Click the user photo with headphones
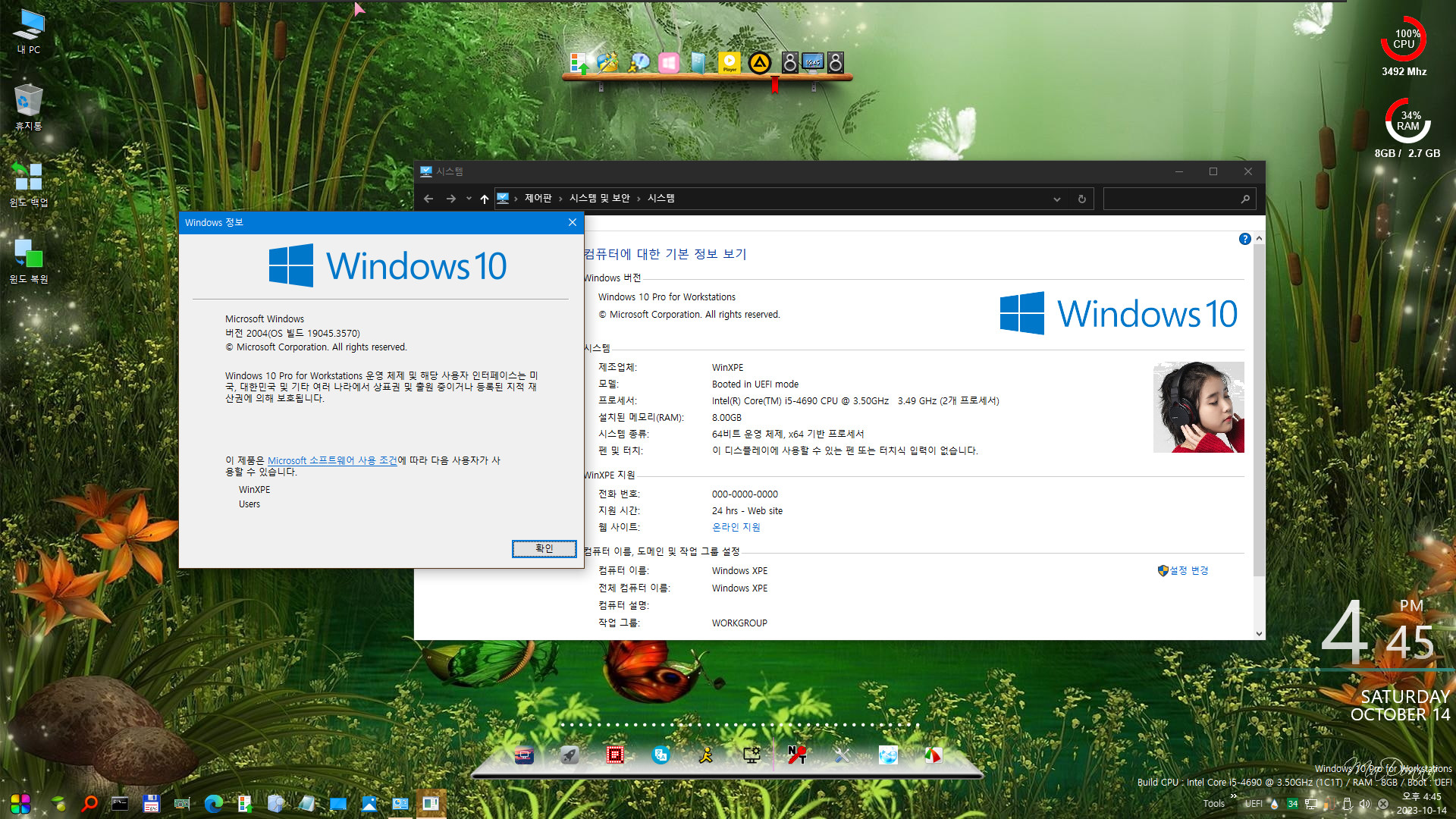This screenshot has height=819, width=1456. point(1198,407)
